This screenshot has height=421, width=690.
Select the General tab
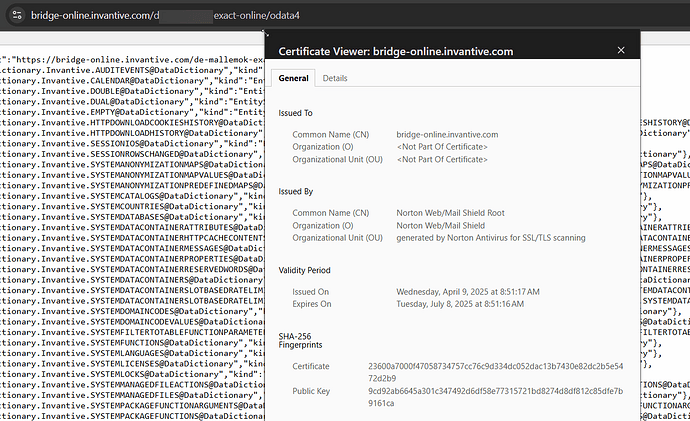click(x=293, y=78)
